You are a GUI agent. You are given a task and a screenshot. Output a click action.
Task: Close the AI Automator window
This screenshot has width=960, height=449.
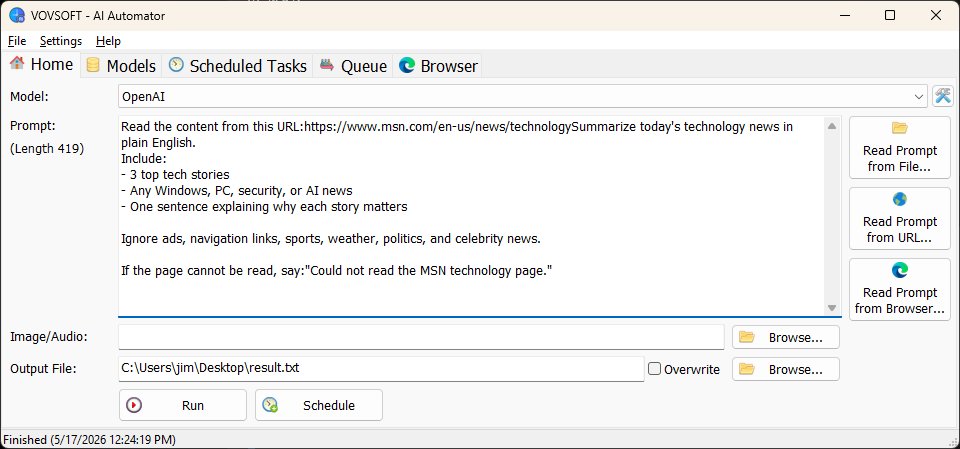point(936,15)
